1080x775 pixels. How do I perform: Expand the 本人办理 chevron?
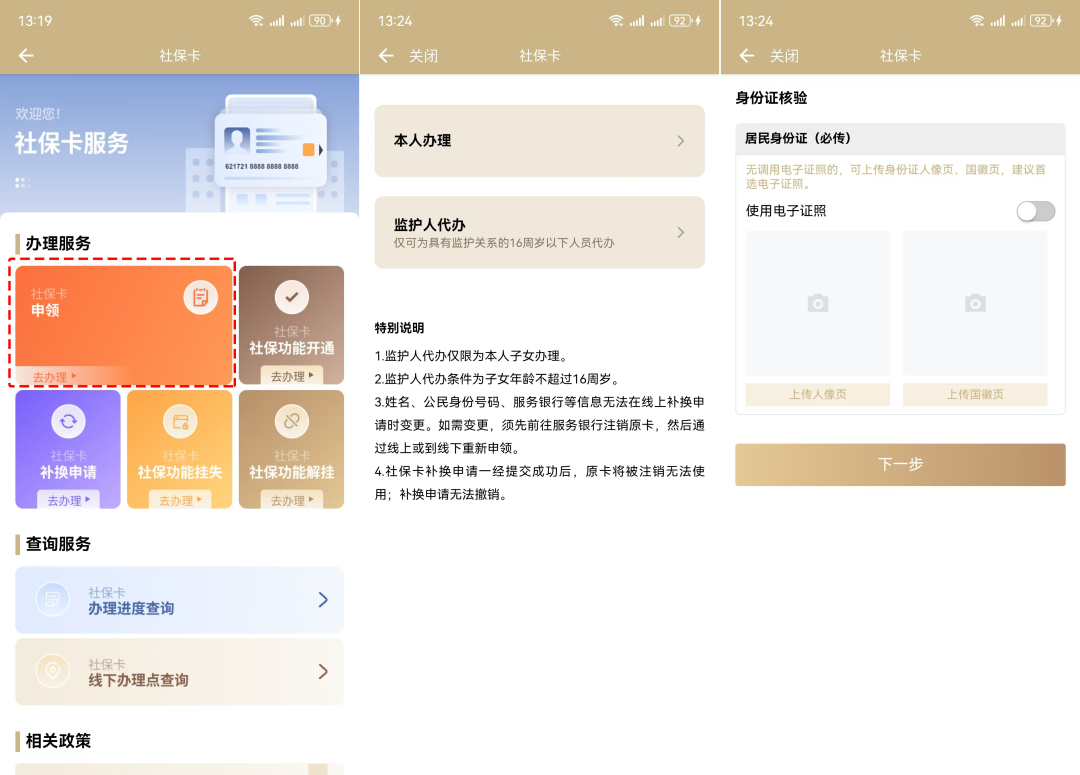tap(681, 141)
